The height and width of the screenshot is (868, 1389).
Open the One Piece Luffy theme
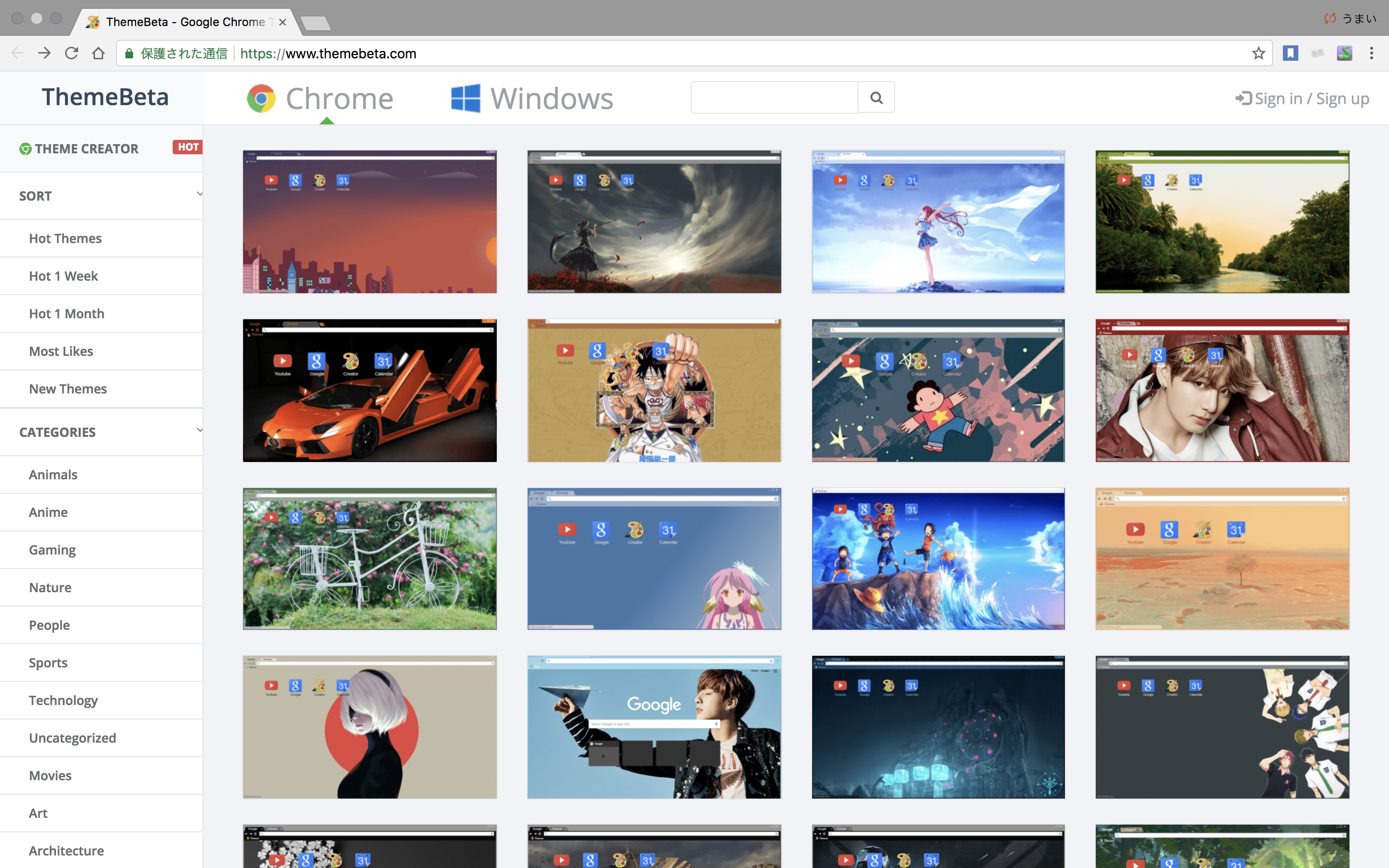point(654,391)
